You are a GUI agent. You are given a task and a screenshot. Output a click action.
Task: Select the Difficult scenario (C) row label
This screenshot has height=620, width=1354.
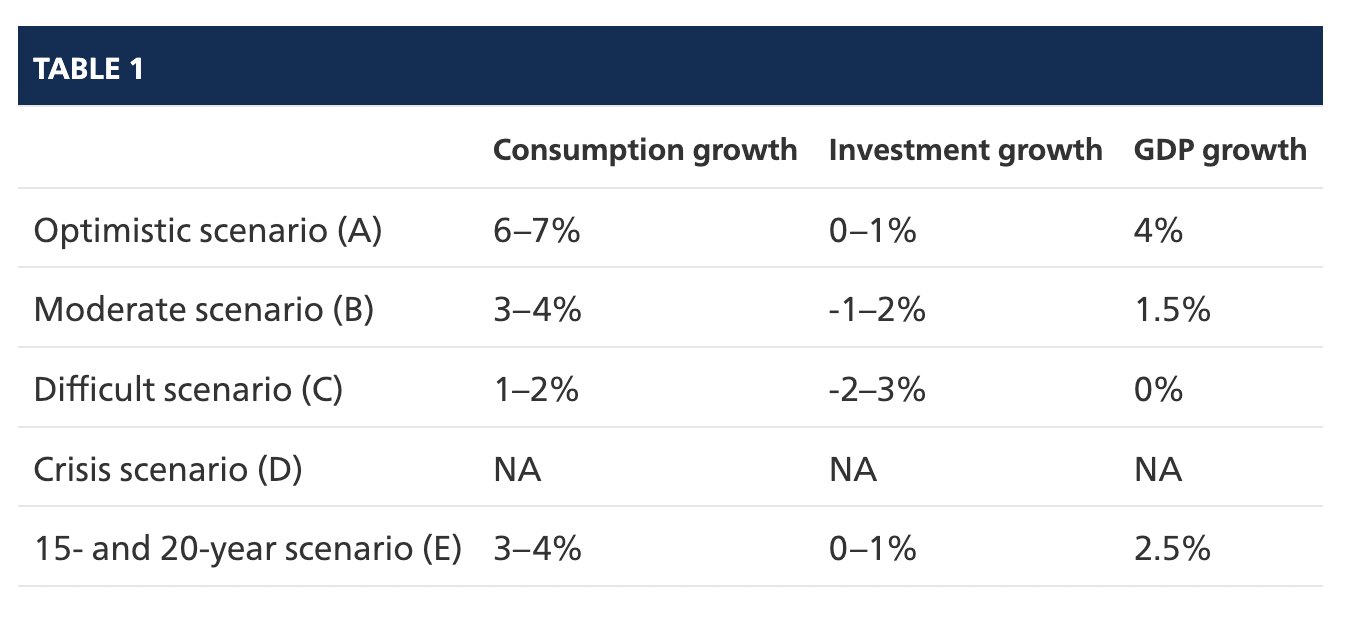pyautogui.click(x=188, y=389)
